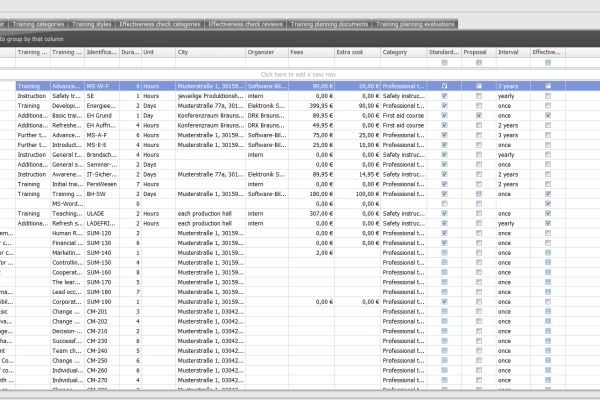Open Effectiveness check categories tab
This screenshot has height=400, width=600.
pyautogui.click(x=160, y=24)
